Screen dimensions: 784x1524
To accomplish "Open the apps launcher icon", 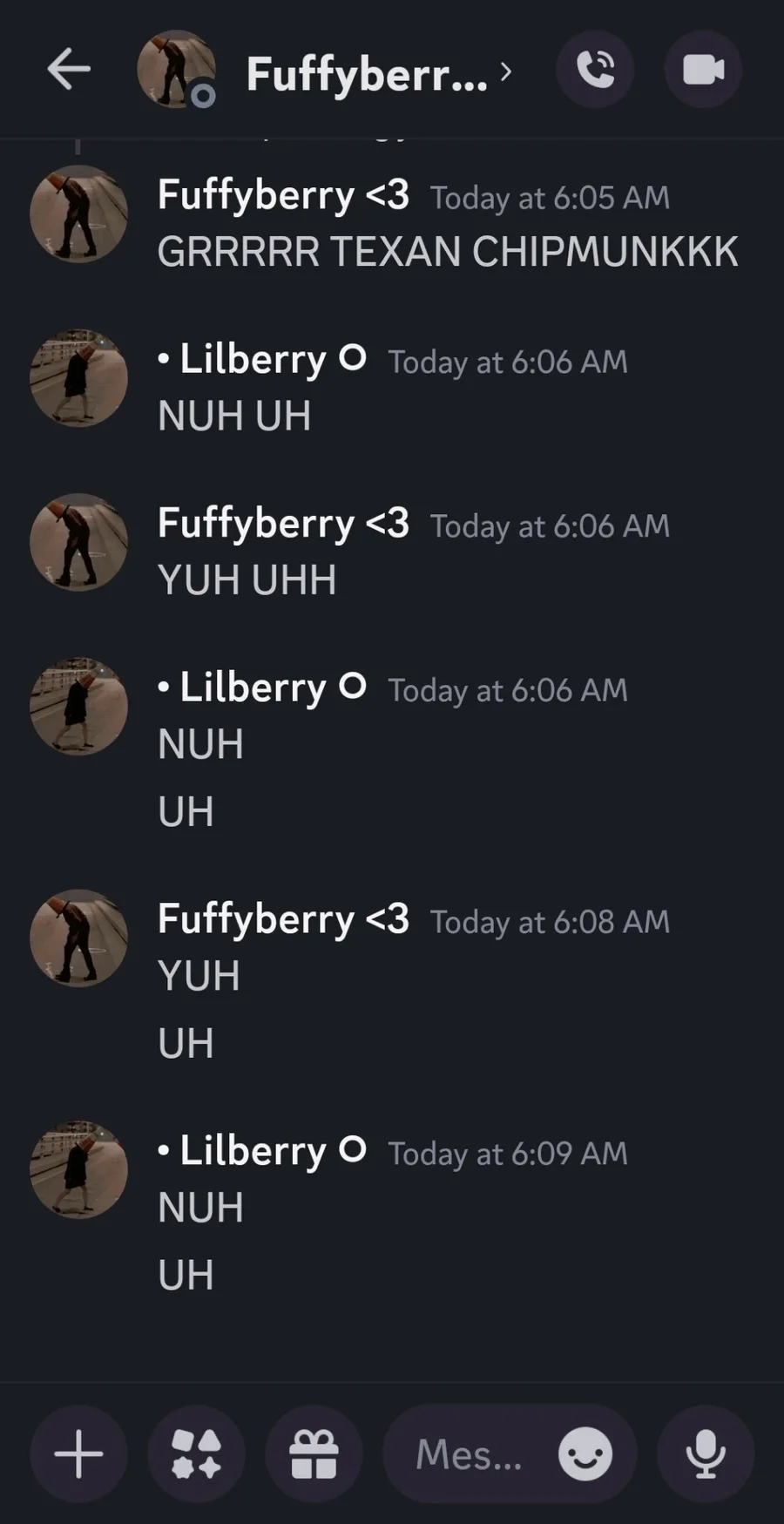I will (196, 1453).
